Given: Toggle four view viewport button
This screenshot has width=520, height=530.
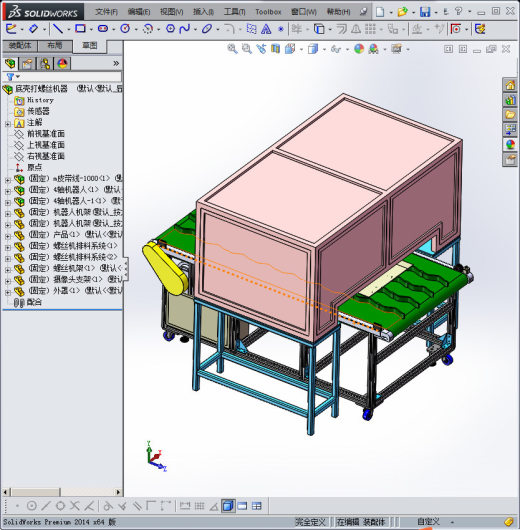Looking at the screenshot, I should [x=257, y=506].
